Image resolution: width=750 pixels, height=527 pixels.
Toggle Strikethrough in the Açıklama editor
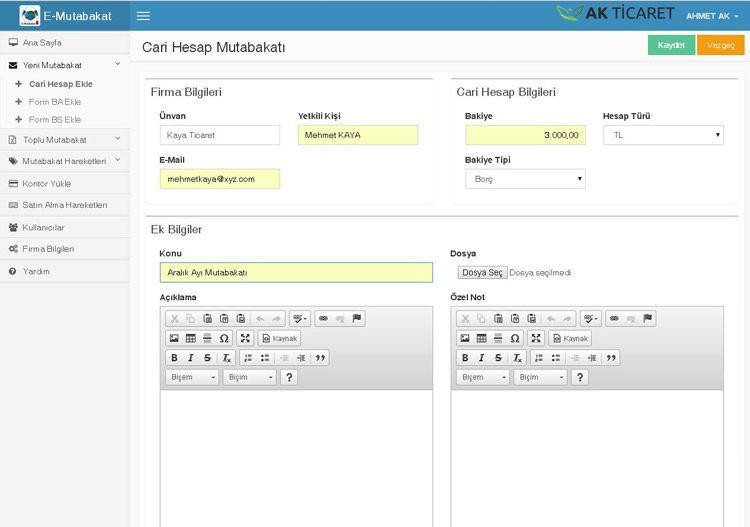(x=208, y=358)
